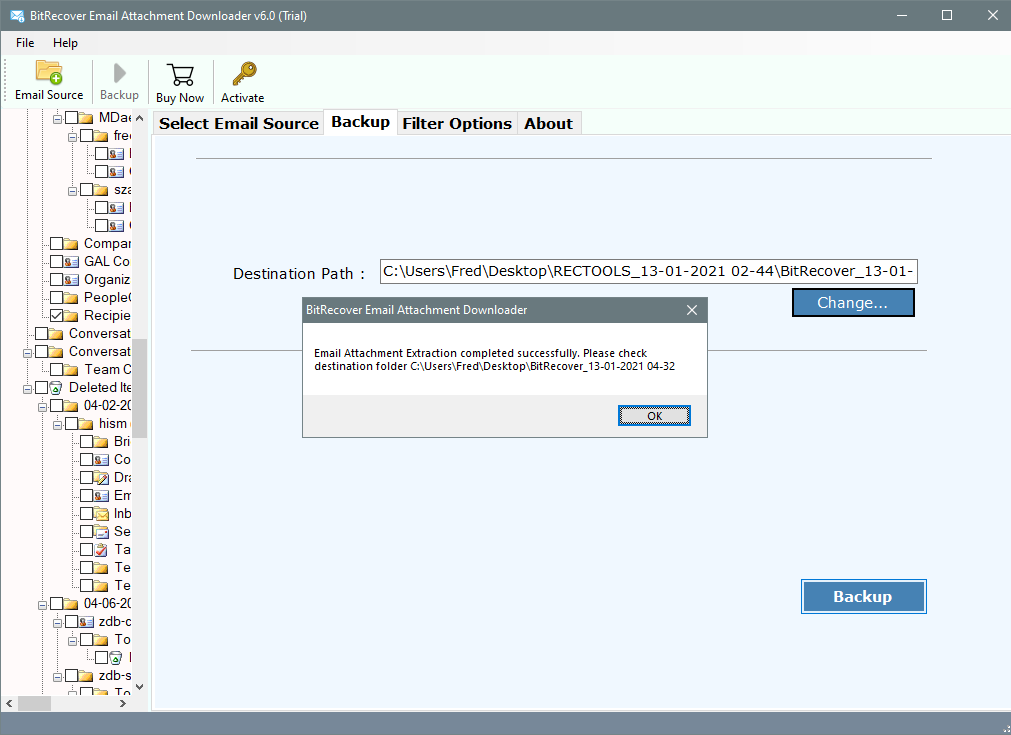Select the People folder icon
The height and width of the screenshot is (735, 1011).
71,298
